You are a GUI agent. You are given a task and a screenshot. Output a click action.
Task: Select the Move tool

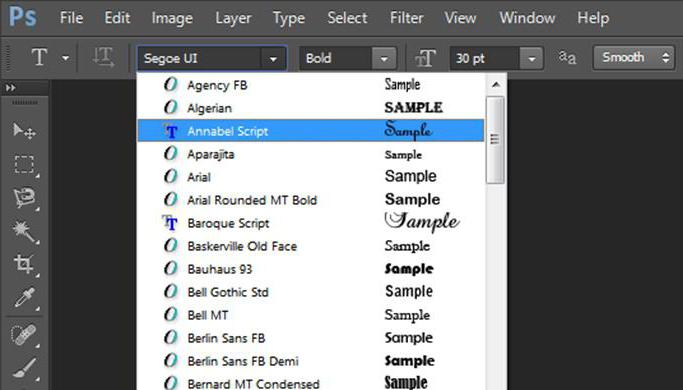pyautogui.click(x=24, y=130)
